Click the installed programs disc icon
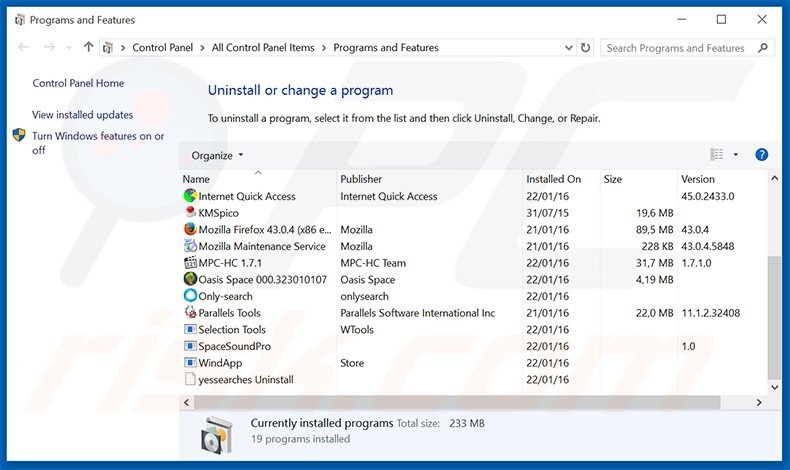Image resolution: width=790 pixels, height=470 pixels. [x=217, y=434]
